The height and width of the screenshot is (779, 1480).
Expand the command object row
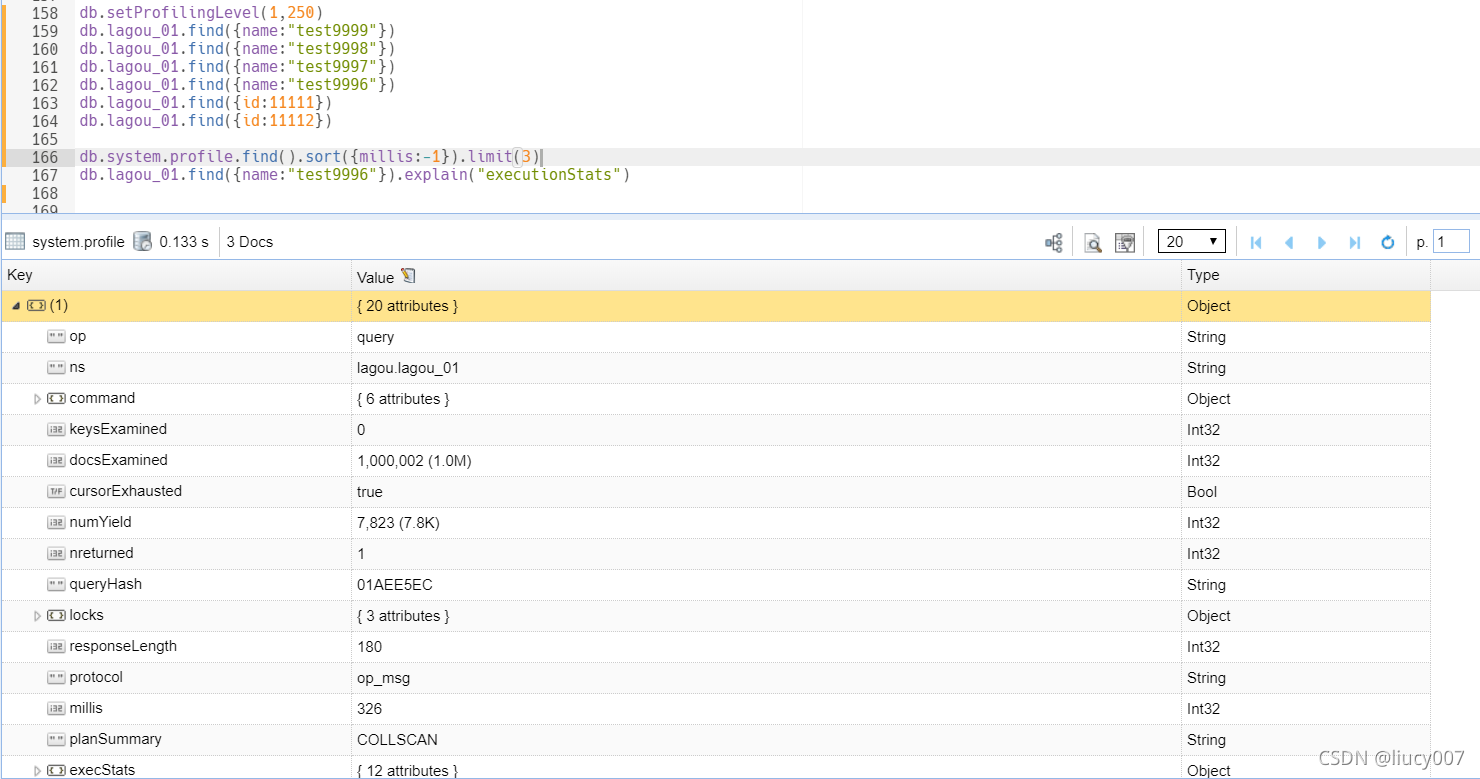(38, 399)
